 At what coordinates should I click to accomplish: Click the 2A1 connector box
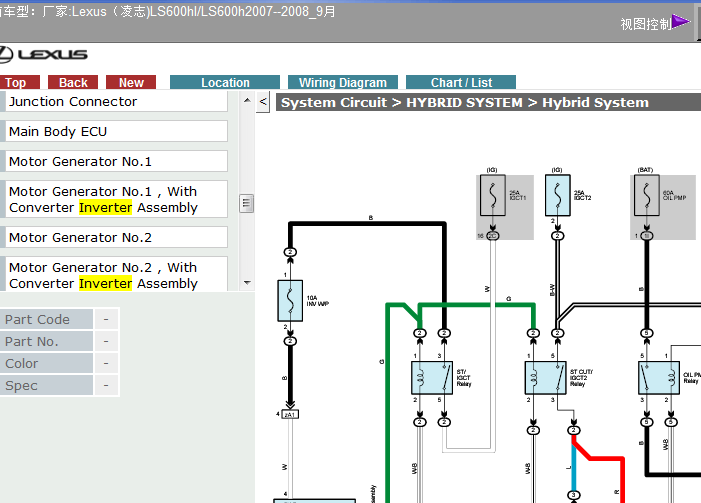(x=290, y=414)
